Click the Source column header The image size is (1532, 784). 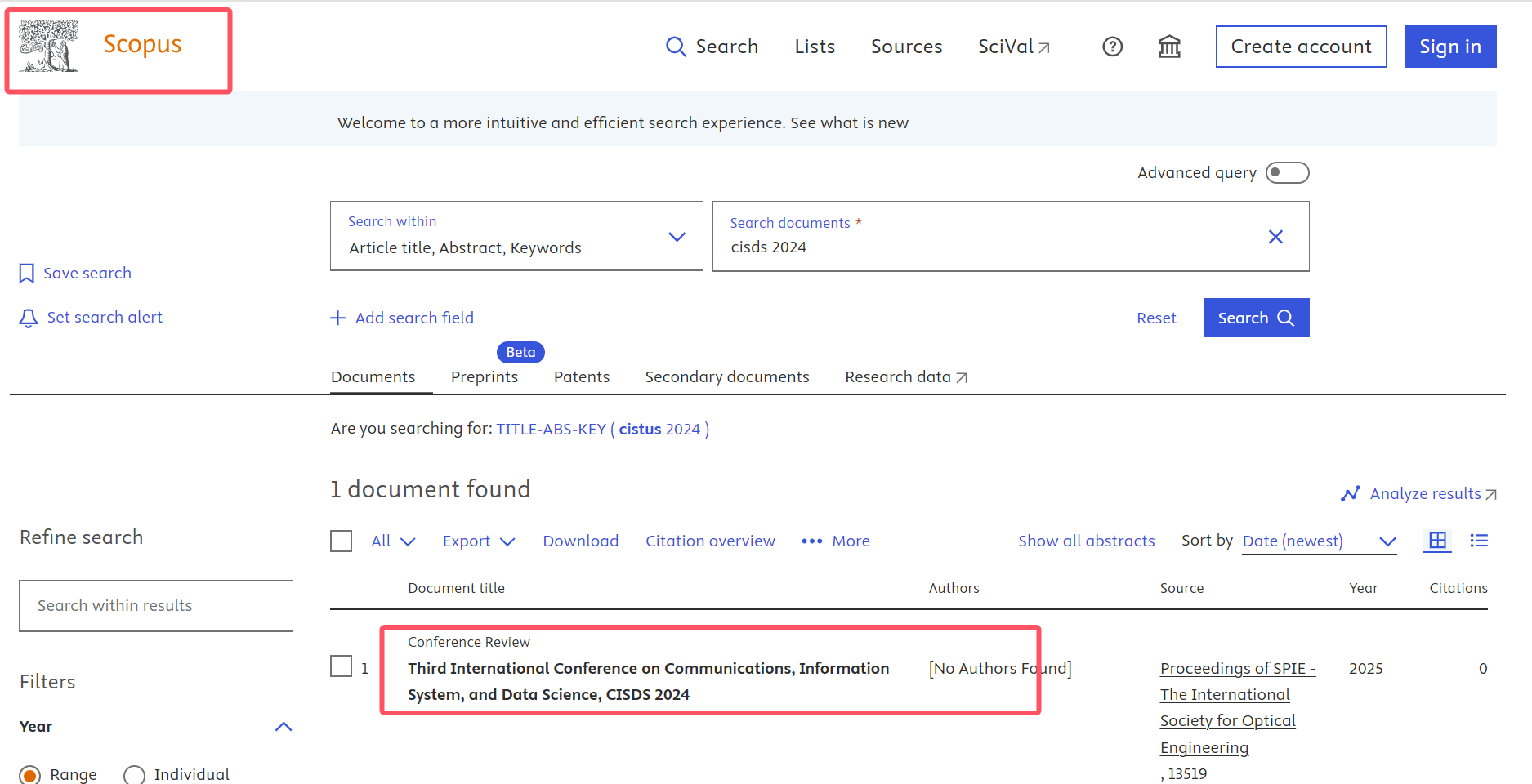[x=1181, y=588]
